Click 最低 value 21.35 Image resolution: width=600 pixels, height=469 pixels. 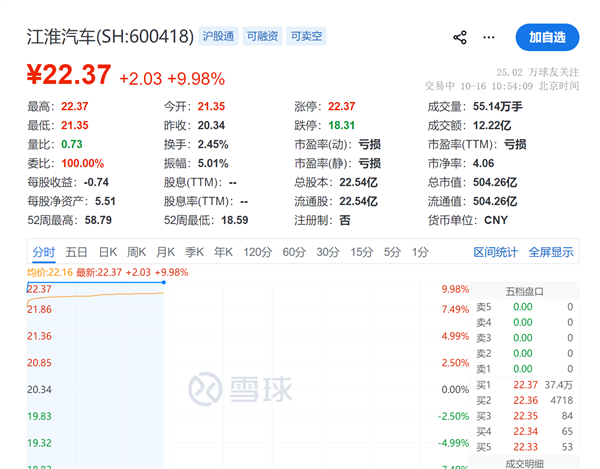coord(75,125)
